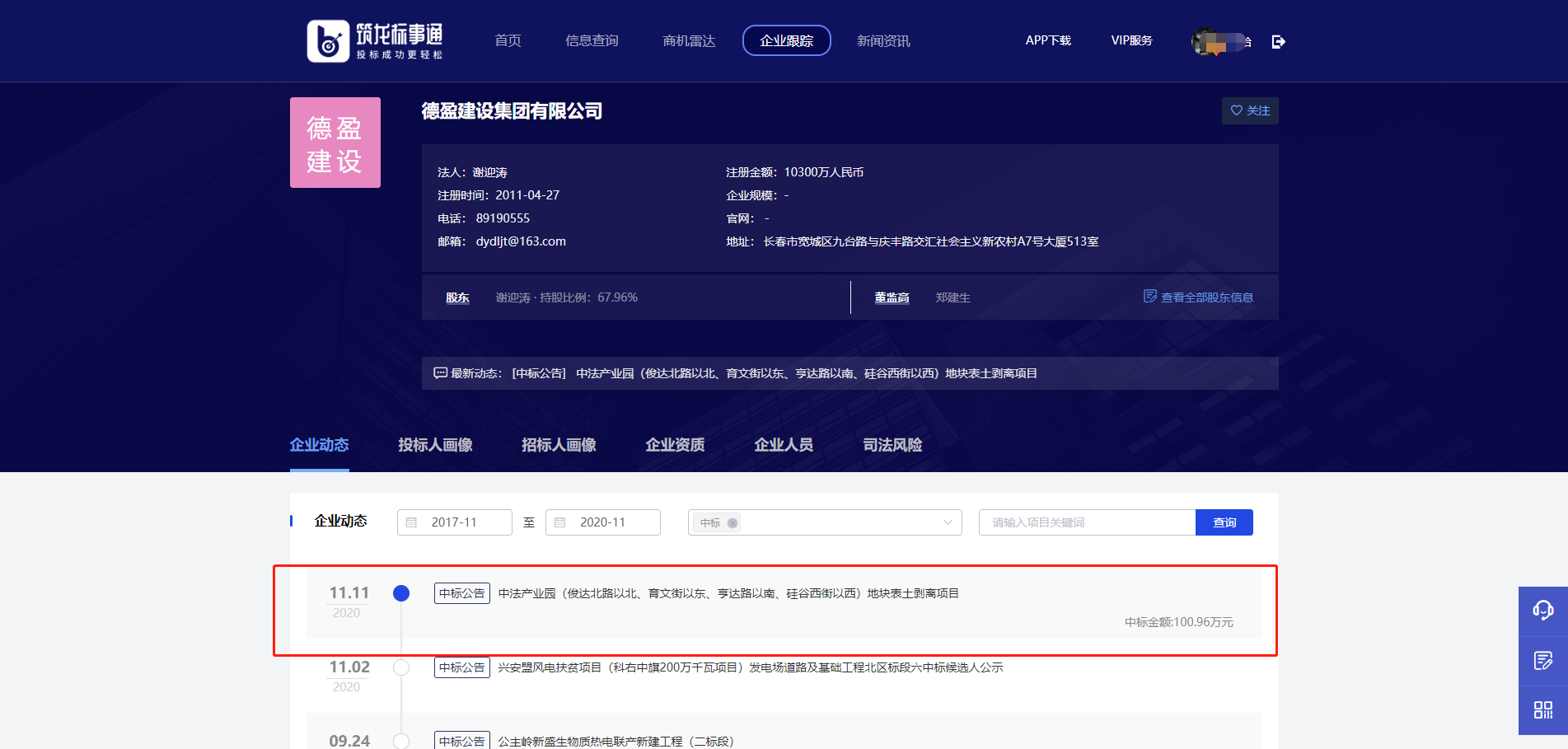Viewport: 1568px width, 749px height.
Task: Click the 筑龙标事通 logo
Action: [x=375, y=40]
